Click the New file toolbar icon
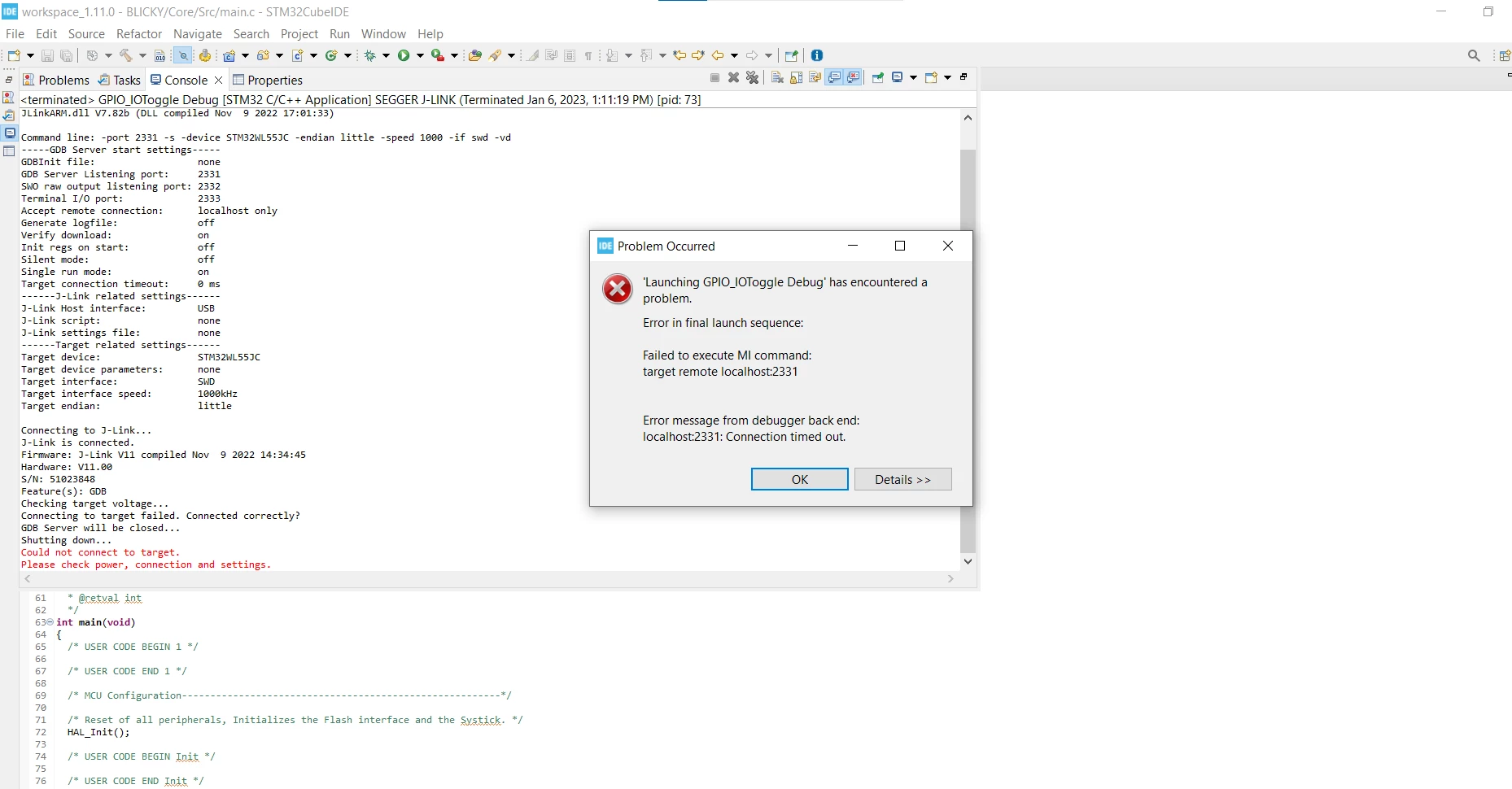The width and height of the screenshot is (1512, 789). [14, 55]
